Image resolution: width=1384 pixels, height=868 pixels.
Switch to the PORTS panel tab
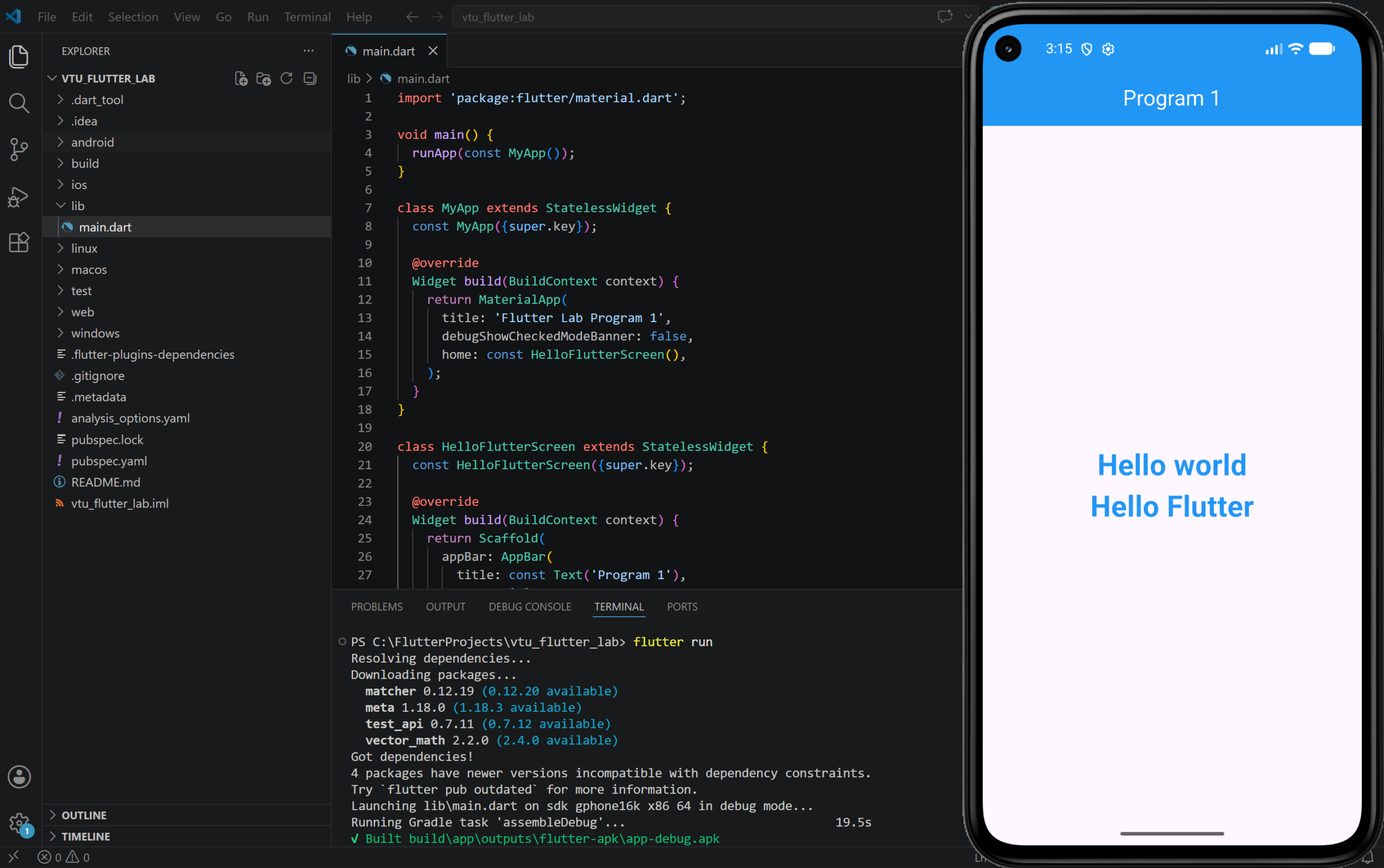[682, 607]
